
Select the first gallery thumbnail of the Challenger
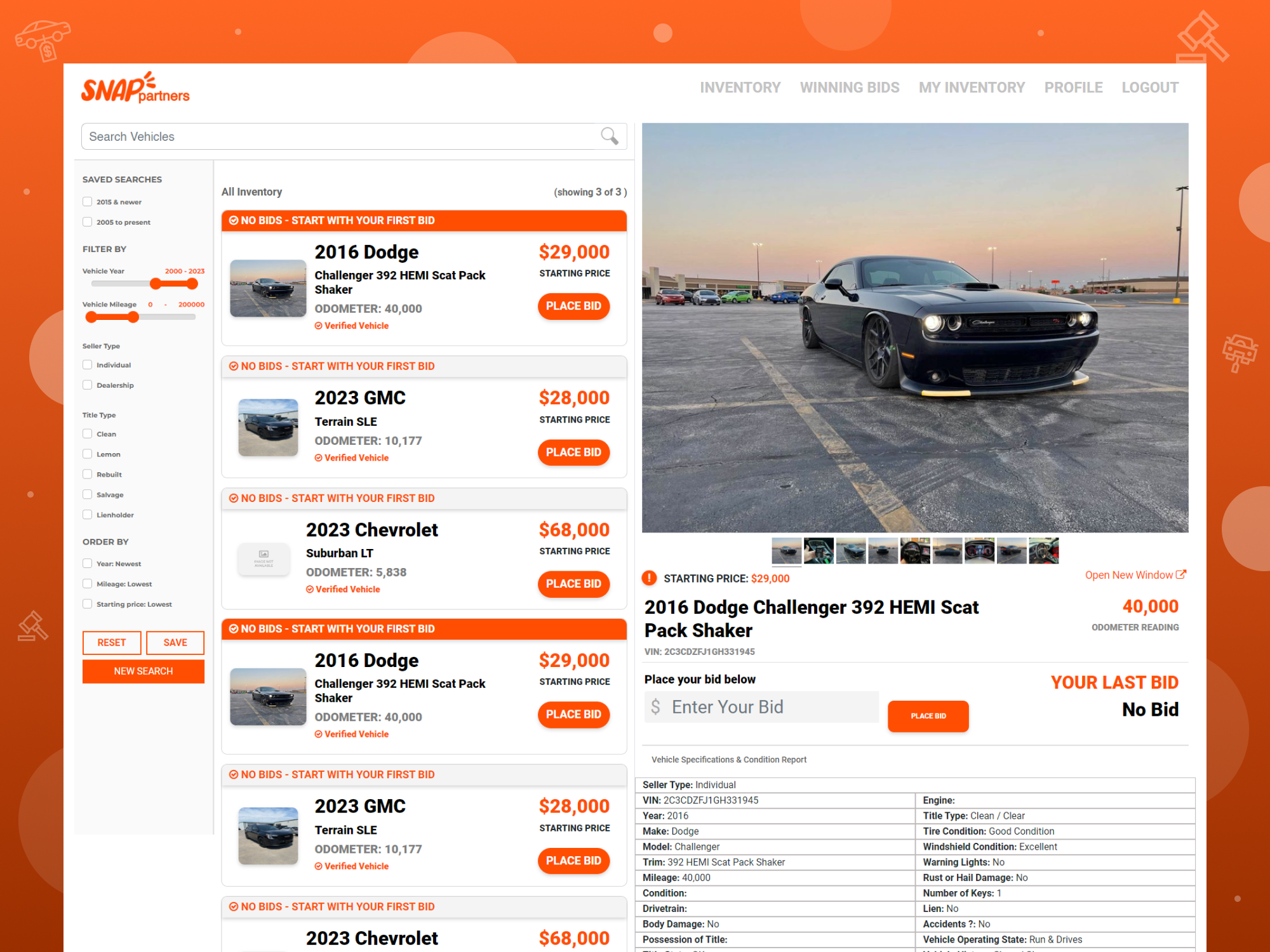click(x=786, y=550)
